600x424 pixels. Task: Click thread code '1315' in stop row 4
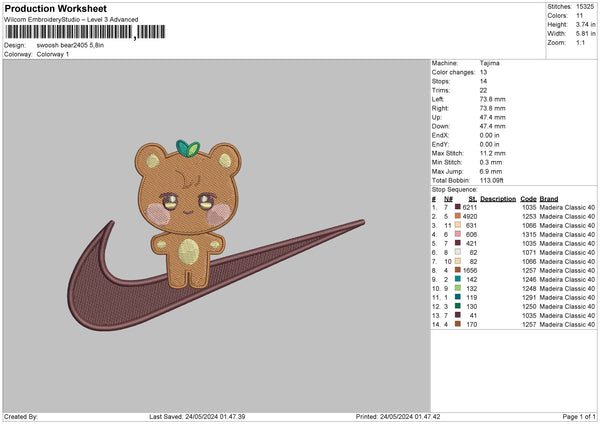click(x=529, y=234)
